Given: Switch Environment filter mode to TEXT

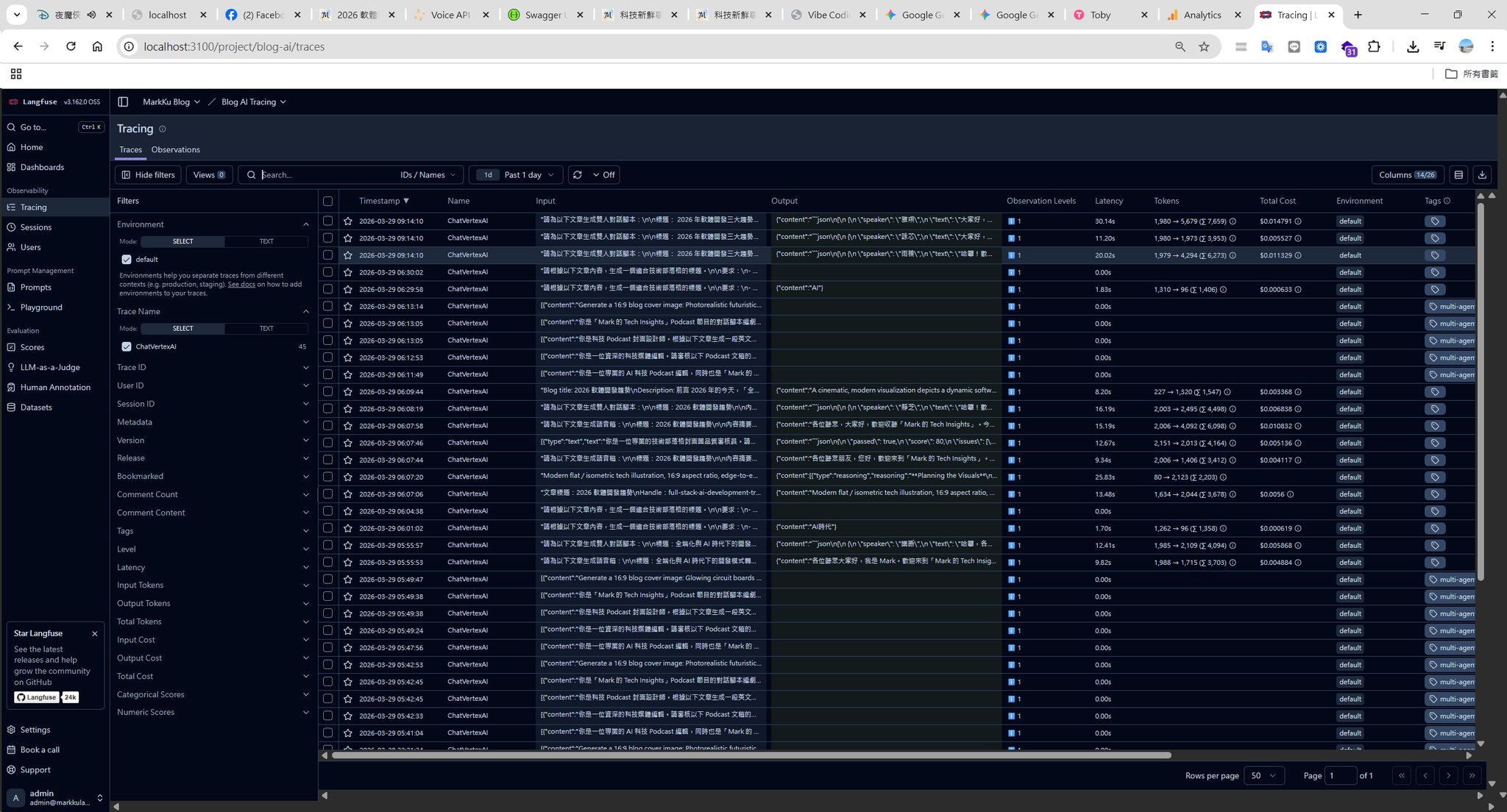Looking at the screenshot, I should [x=266, y=241].
